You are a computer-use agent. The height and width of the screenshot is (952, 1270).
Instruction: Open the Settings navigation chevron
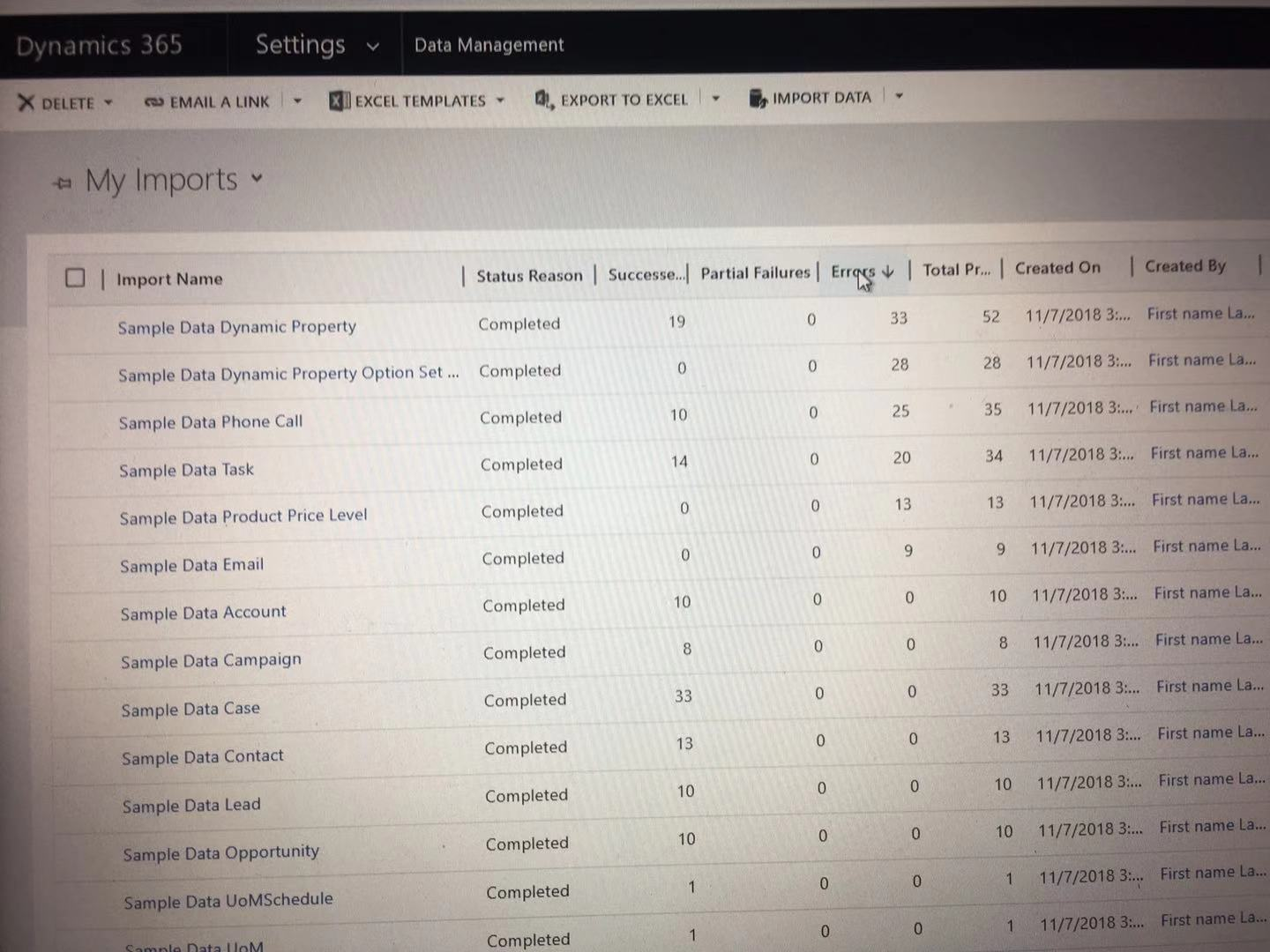tap(373, 47)
